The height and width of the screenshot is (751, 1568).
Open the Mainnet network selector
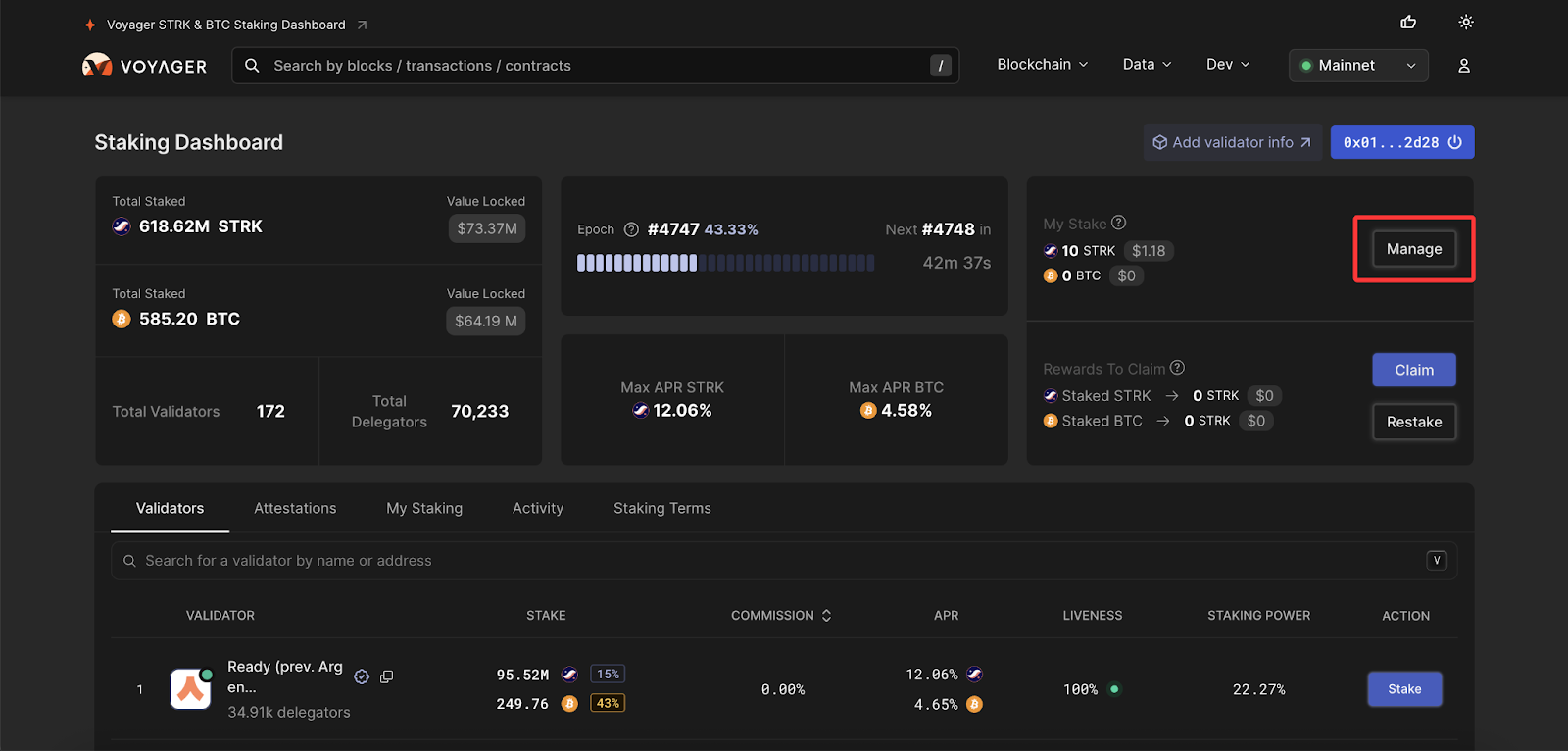(1358, 66)
